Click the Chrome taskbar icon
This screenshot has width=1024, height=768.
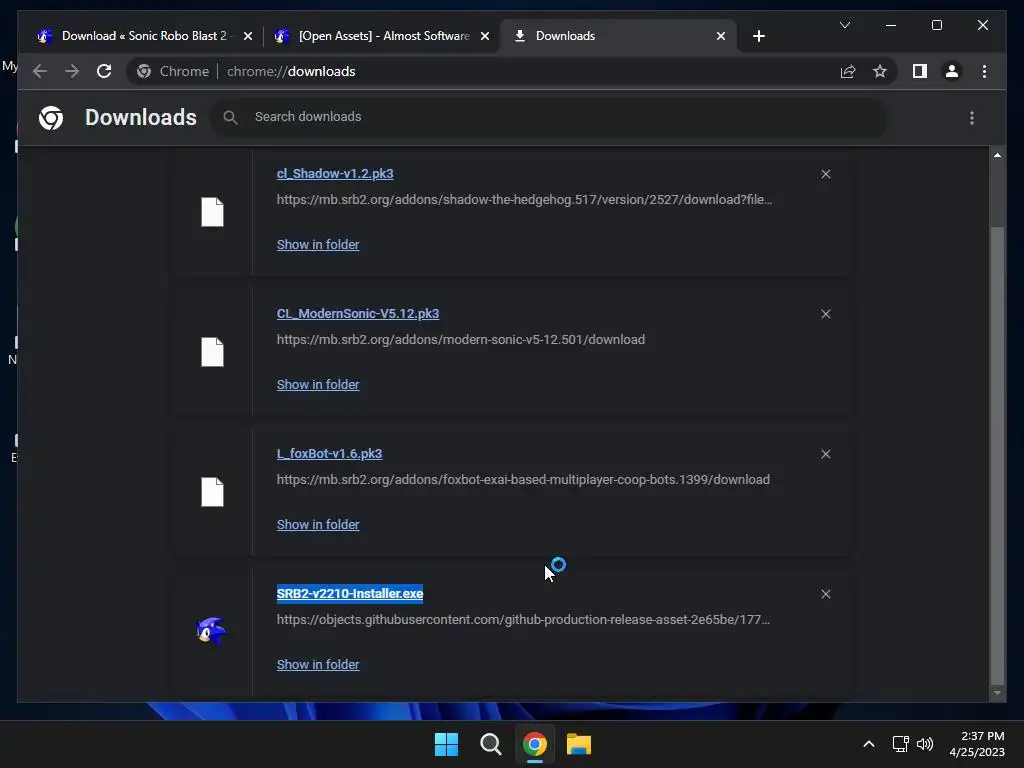tap(535, 744)
